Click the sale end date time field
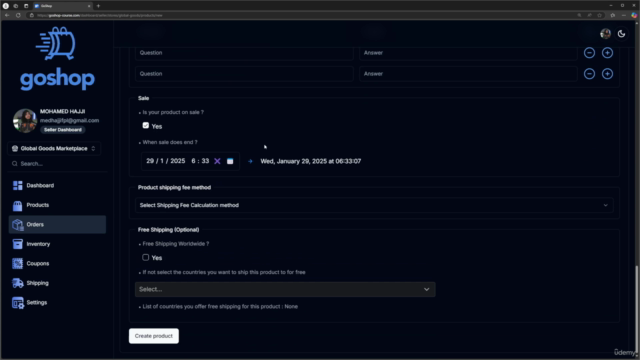 tap(200, 161)
